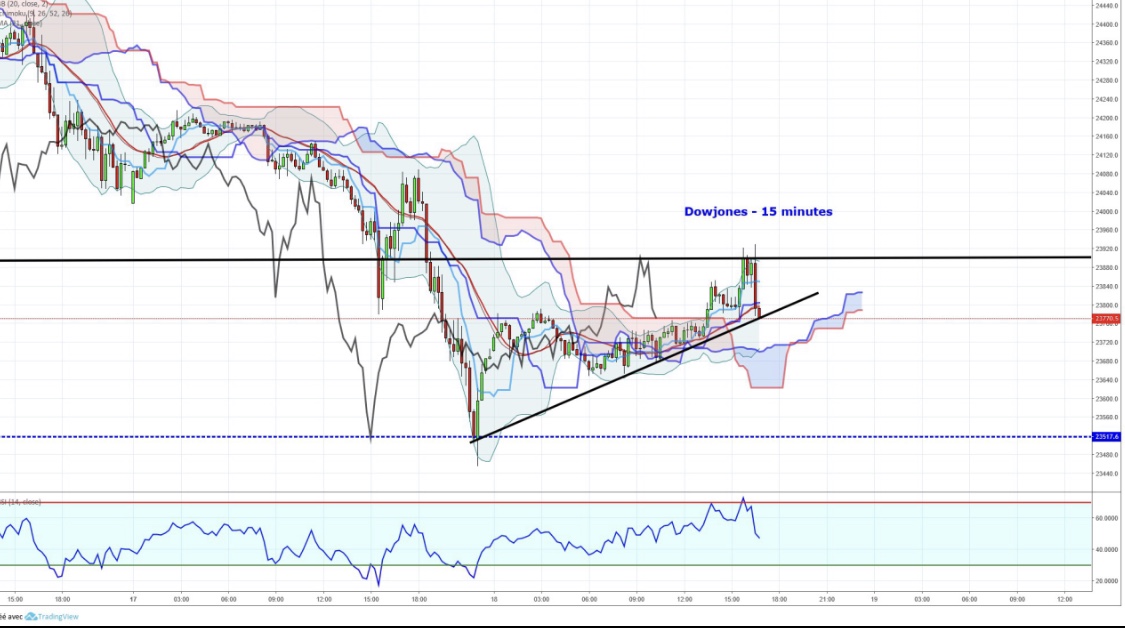Select the black horizontal resistance line
The image size is (1125, 628).
[x=300, y=260]
